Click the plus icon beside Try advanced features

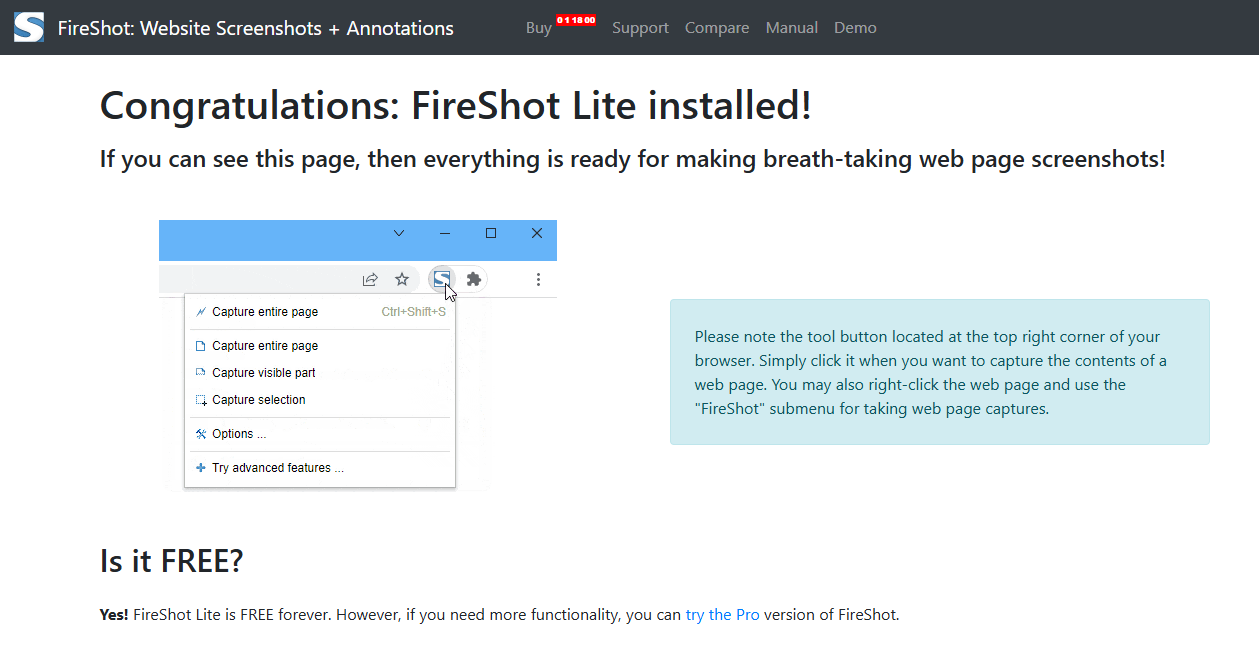[x=201, y=468]
